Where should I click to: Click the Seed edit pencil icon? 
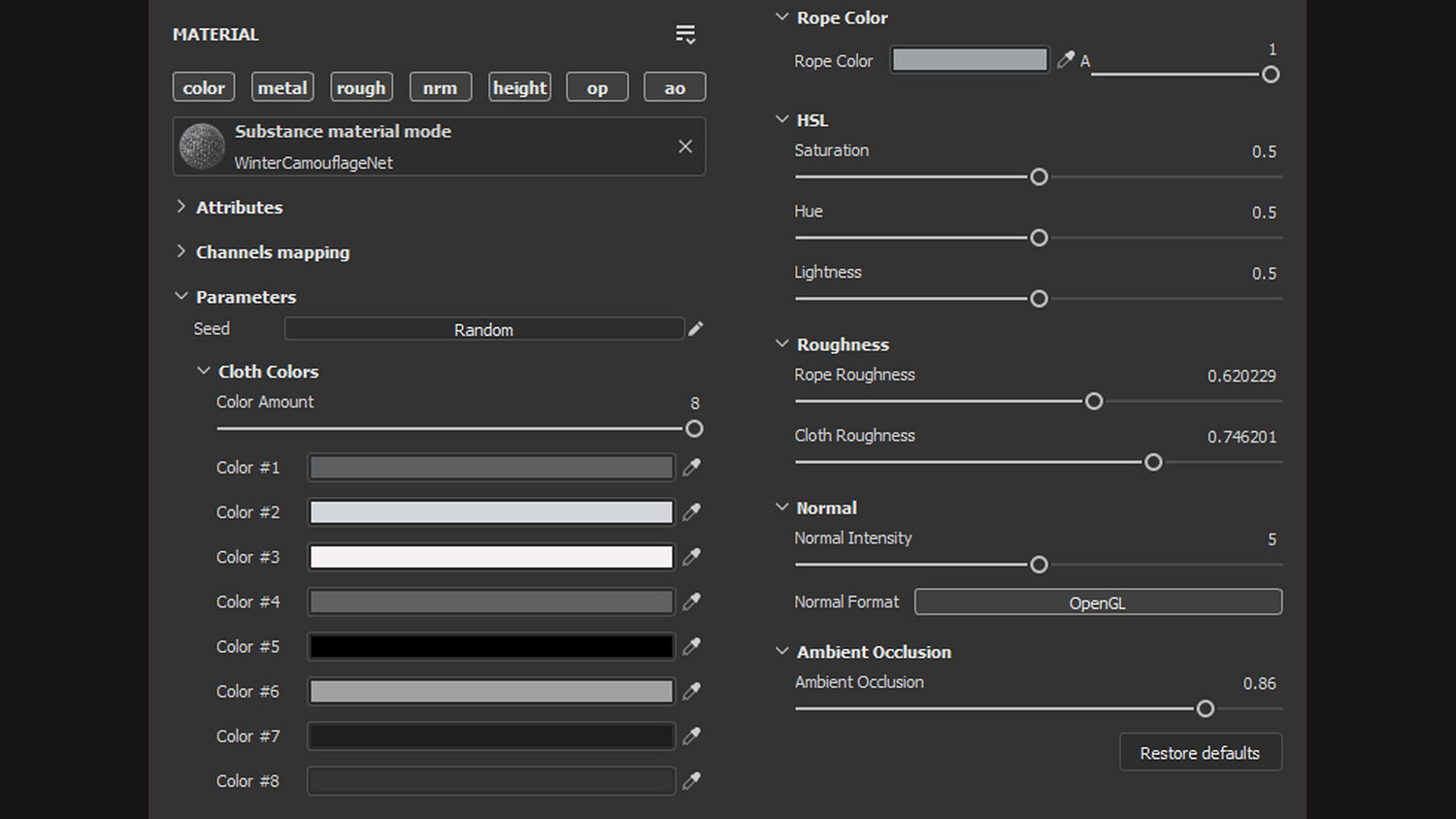(696, 329)
